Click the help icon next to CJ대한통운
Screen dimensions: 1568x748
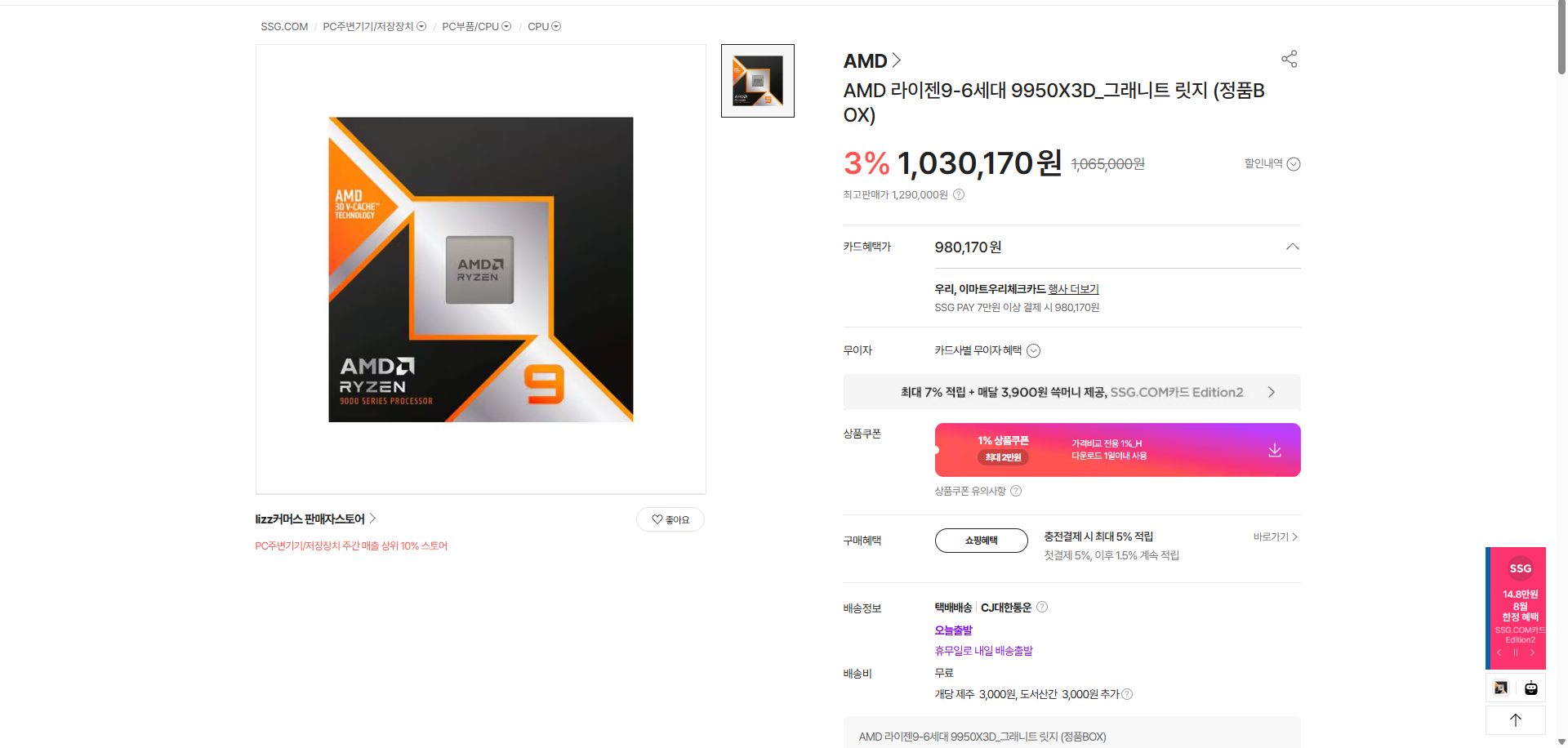pos(1042,607)
